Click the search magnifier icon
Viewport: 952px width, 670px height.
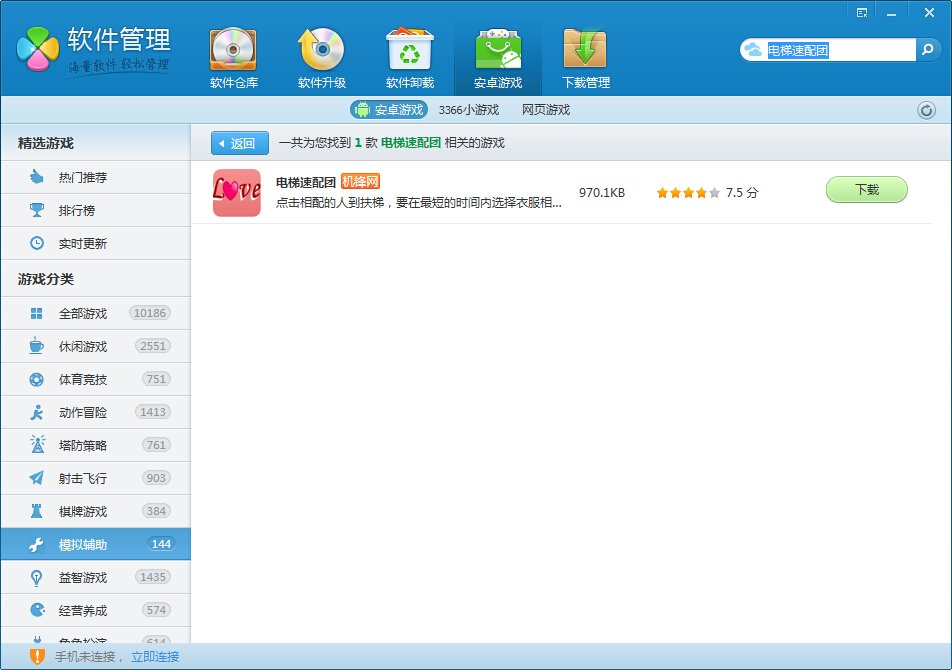927,49
